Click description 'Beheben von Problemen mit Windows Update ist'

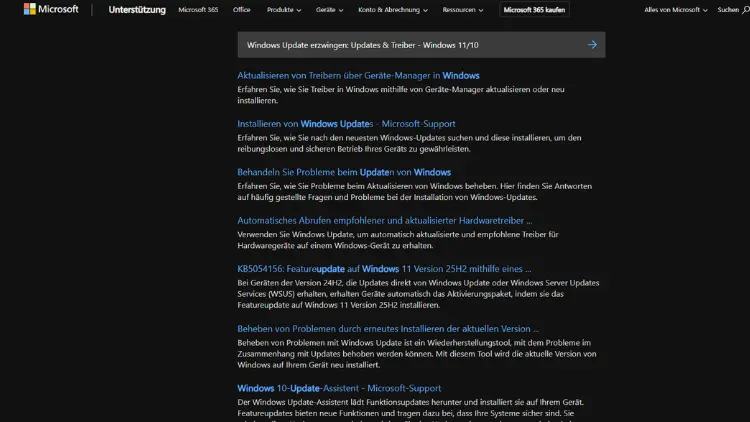(x=417, y=354)
